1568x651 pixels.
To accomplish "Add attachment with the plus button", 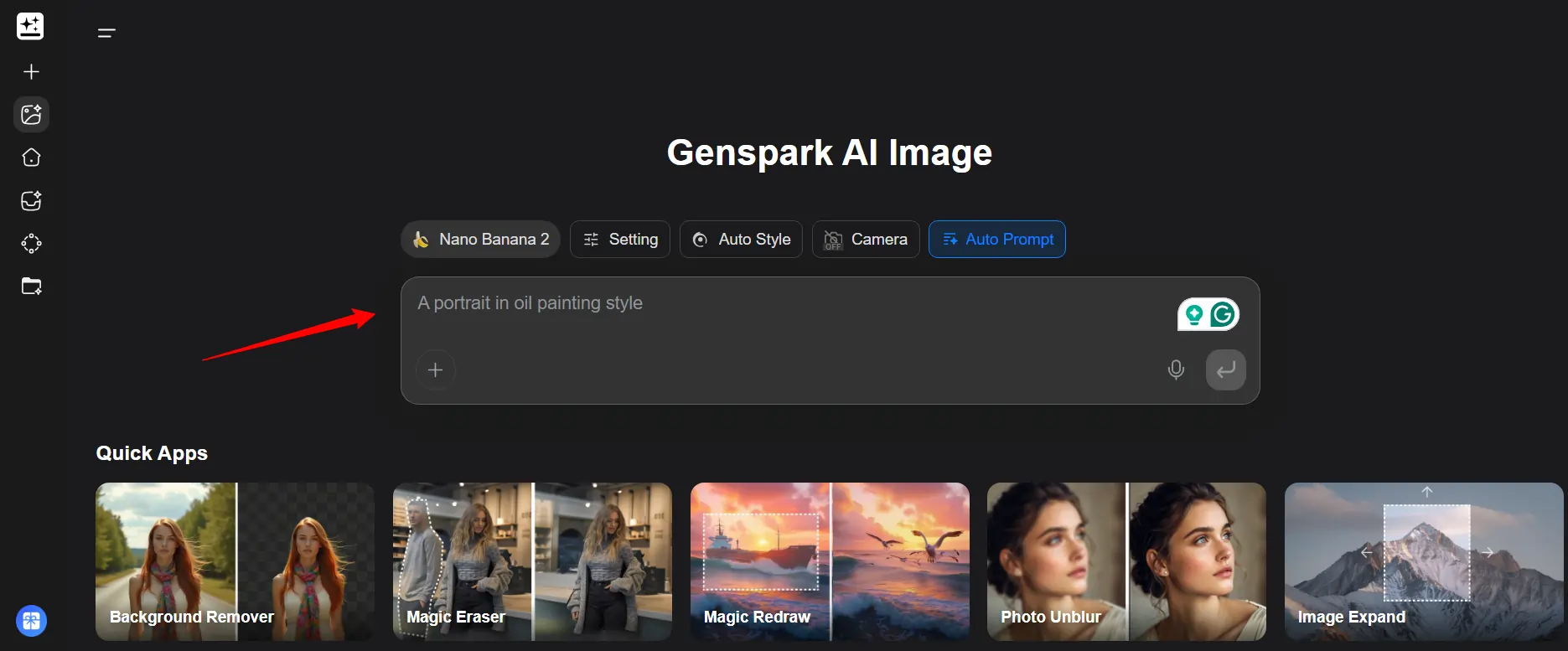I will pos(435,370).
